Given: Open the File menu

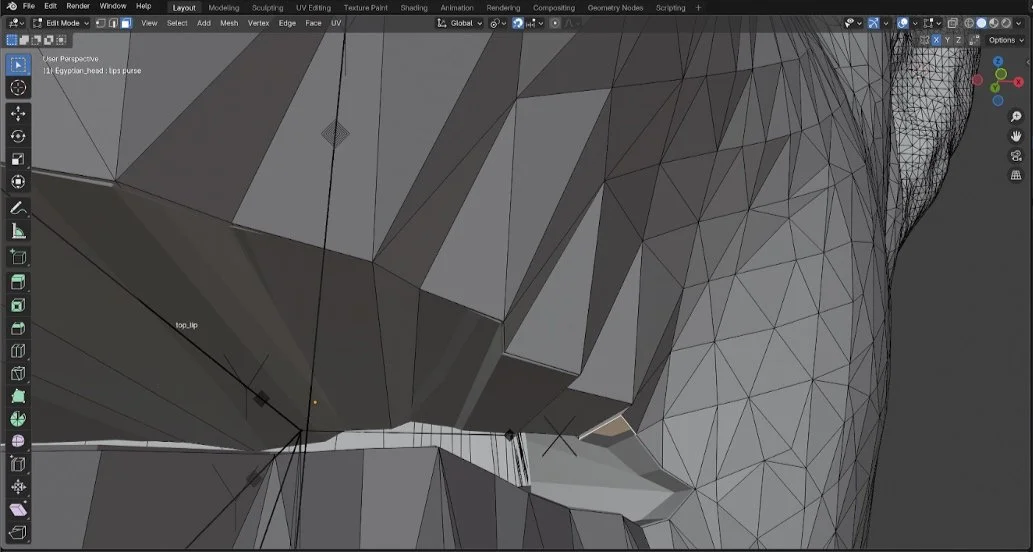Looking at the screenshot, I should pyautogui.click(x=29, y=6).
